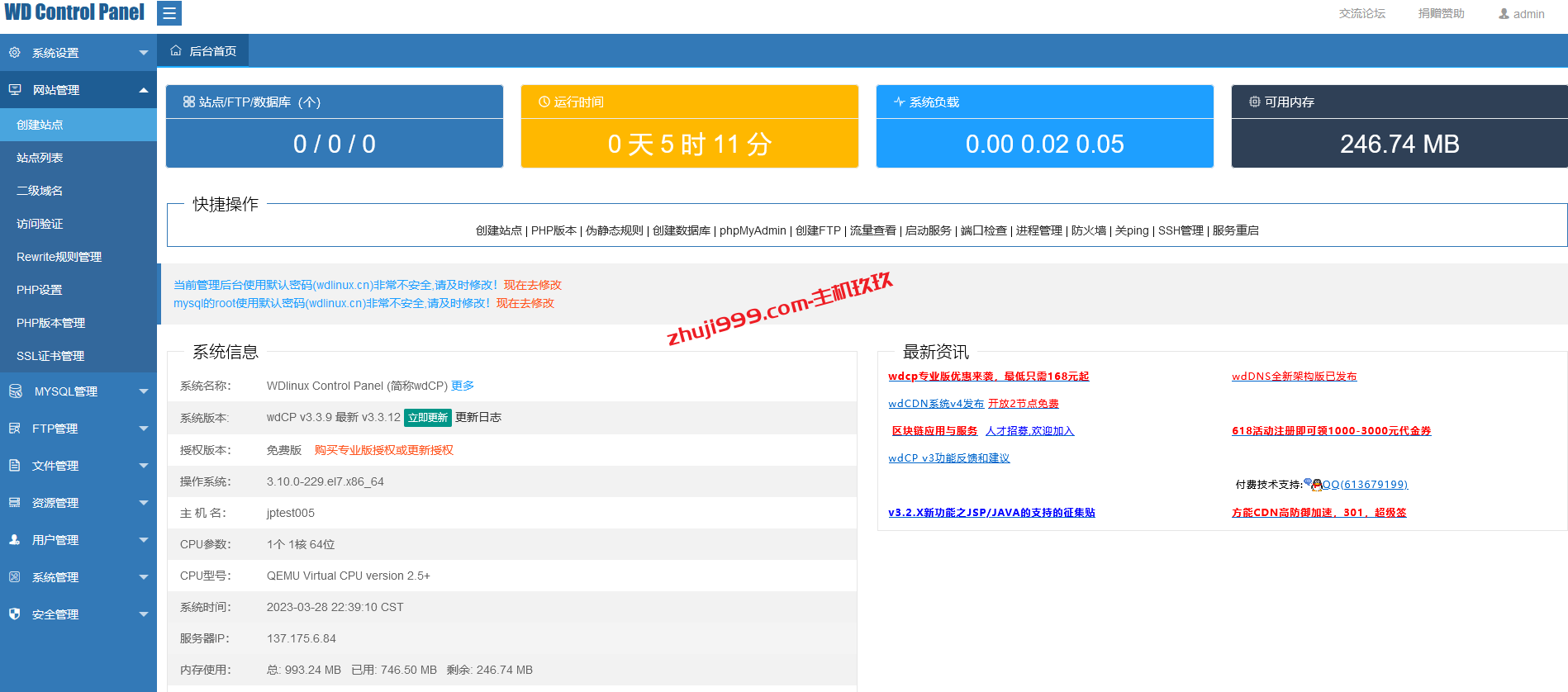The image size is (1568, 692).
Task: Expand the 资源管理 dropdown arrow
Action: (x=144, y=503)
